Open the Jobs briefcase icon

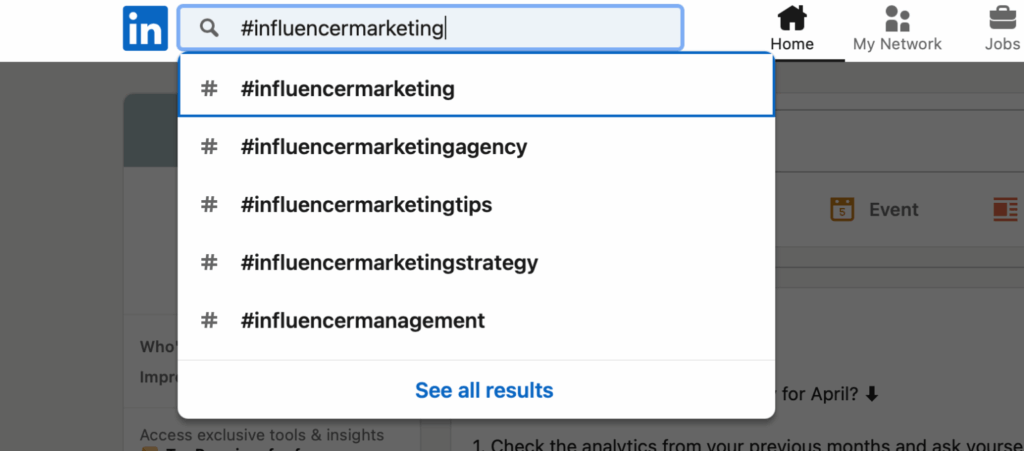coord(1003,18)
